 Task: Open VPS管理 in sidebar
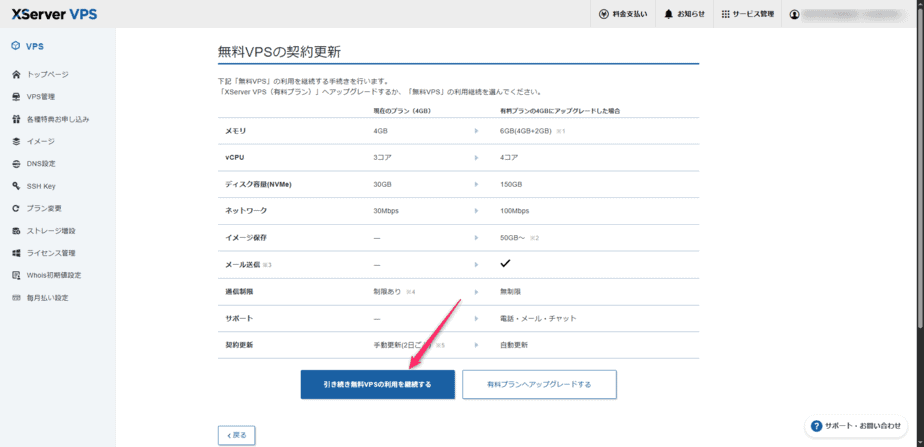[41, 97]
